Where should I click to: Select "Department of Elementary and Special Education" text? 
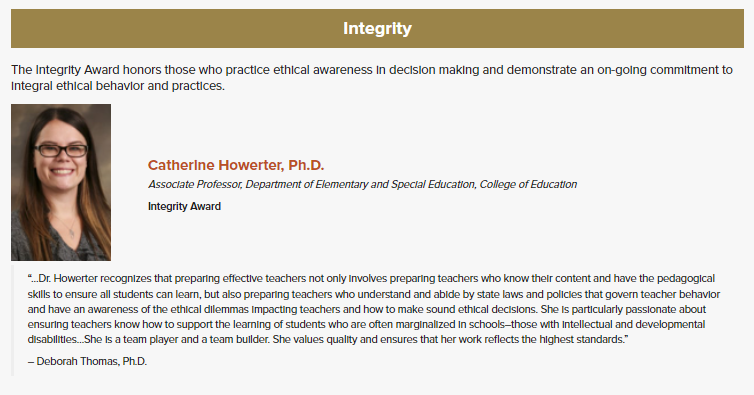361,184
